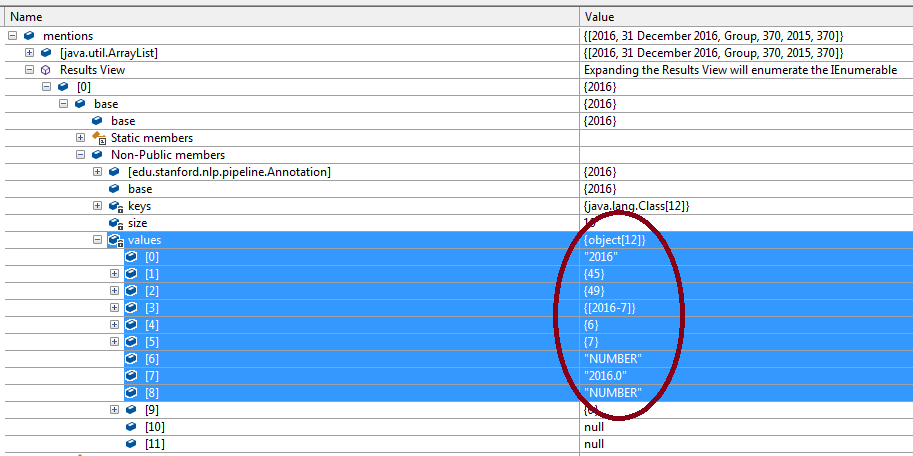Click the icon next to [java.util.ArrayList]
Image resolution: width=913 pixels, height=456 pixels.
pyautogui.click(x=46, y=53)
